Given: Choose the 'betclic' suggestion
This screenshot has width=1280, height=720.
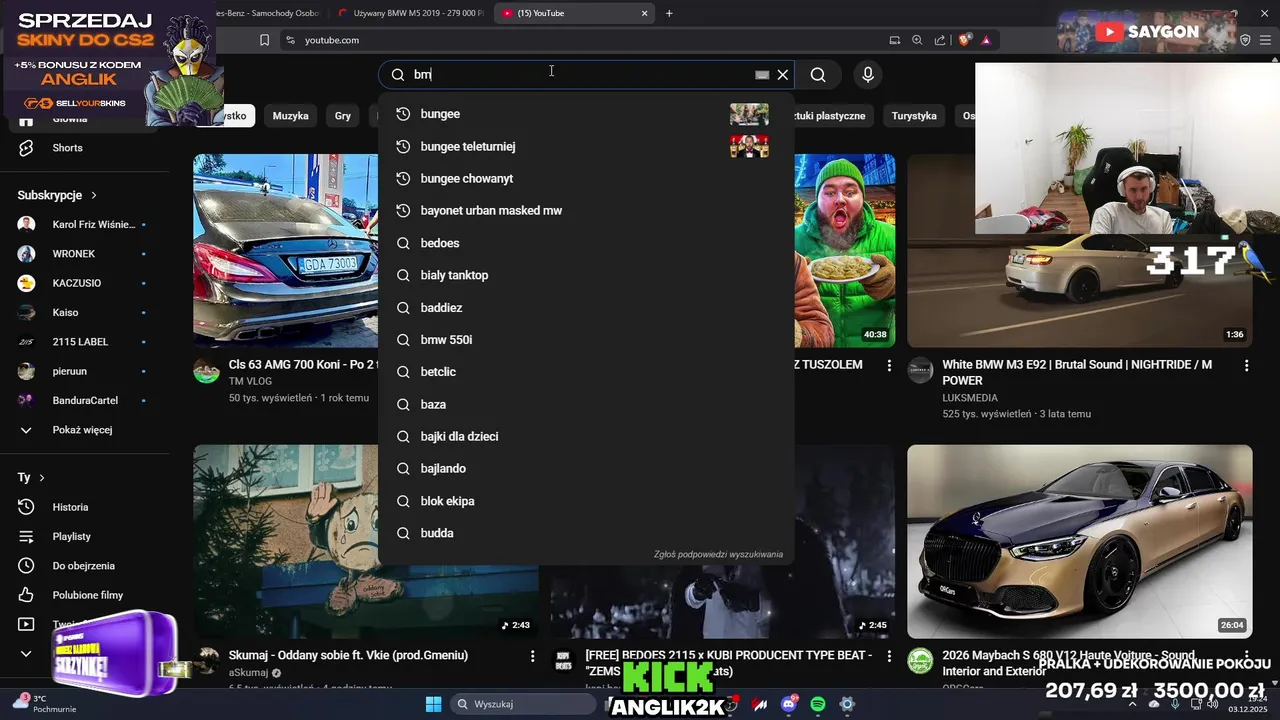Looking at the screenshot, I should (x=586, y=372).
